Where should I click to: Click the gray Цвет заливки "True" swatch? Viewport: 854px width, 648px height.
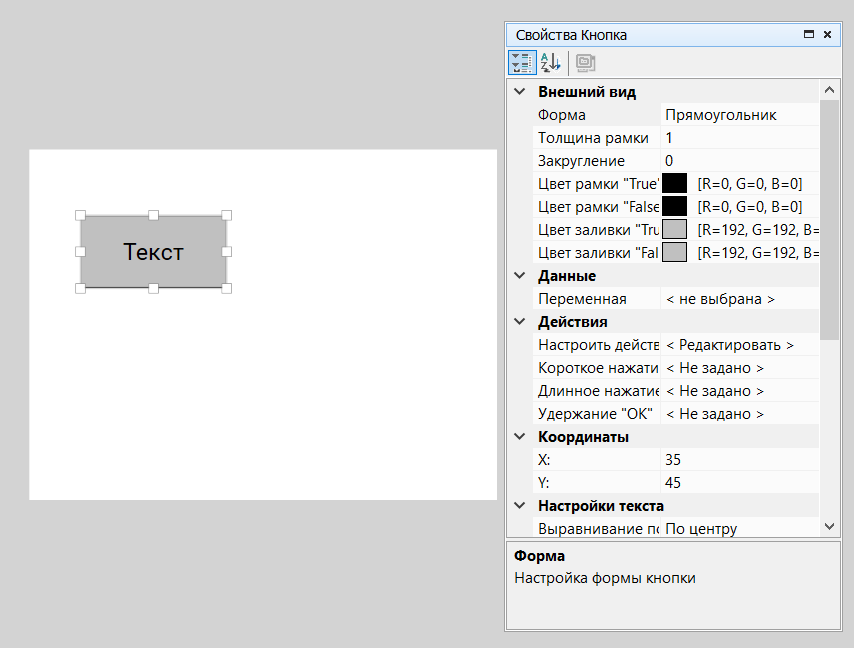(x=675, y=230)
